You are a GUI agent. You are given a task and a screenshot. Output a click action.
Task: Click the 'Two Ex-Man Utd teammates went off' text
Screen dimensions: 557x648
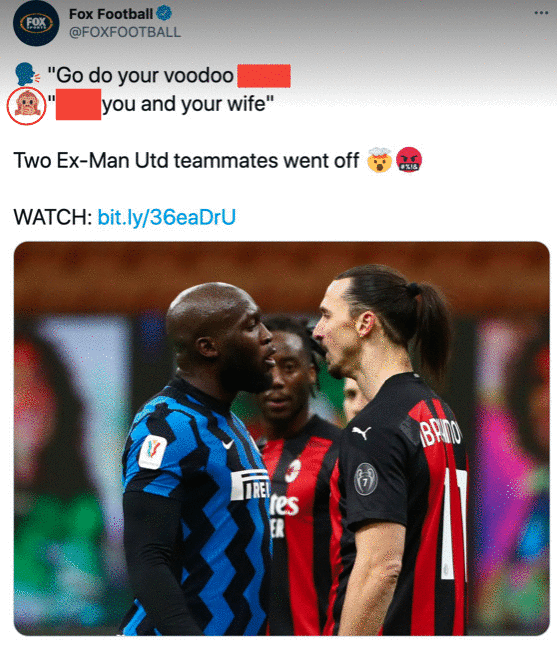point(186,160)
